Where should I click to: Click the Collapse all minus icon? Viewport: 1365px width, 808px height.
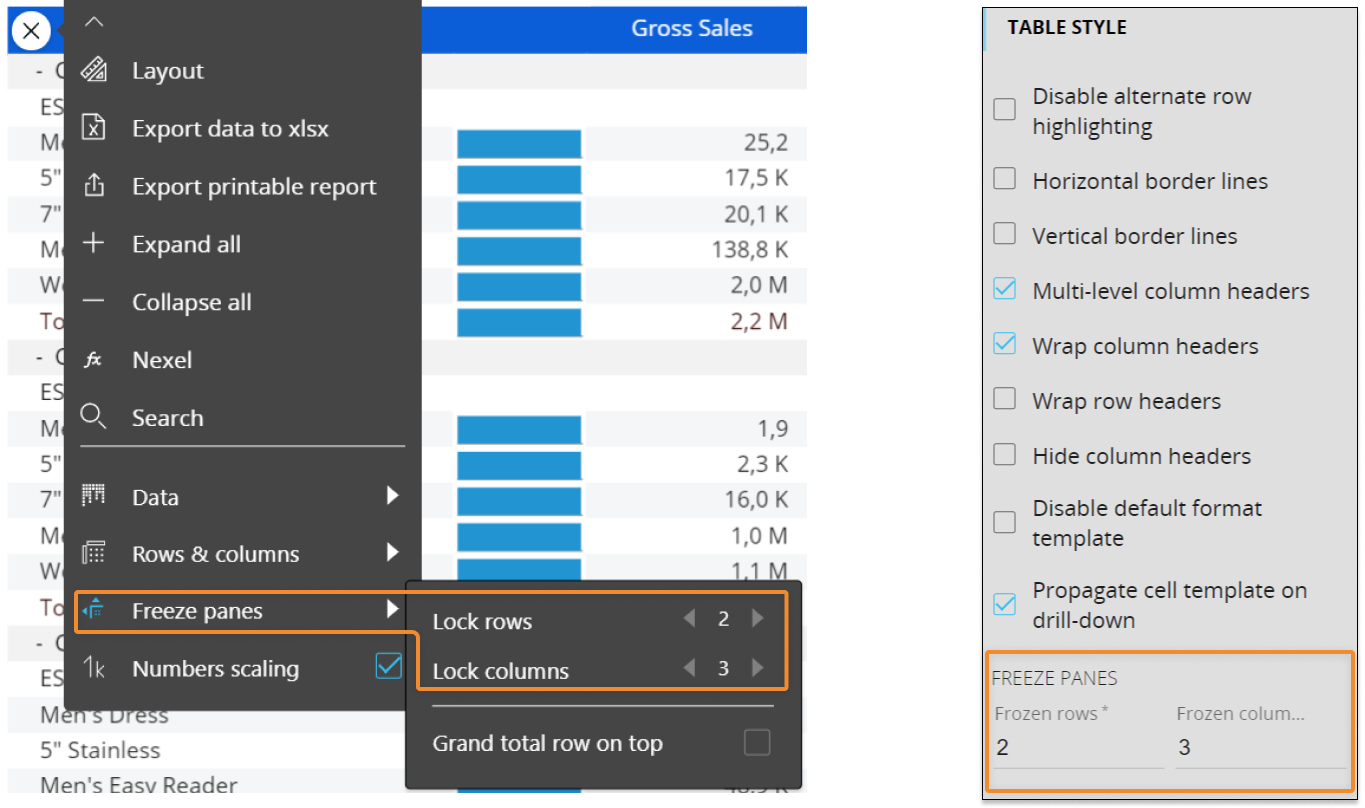point(94,302)
